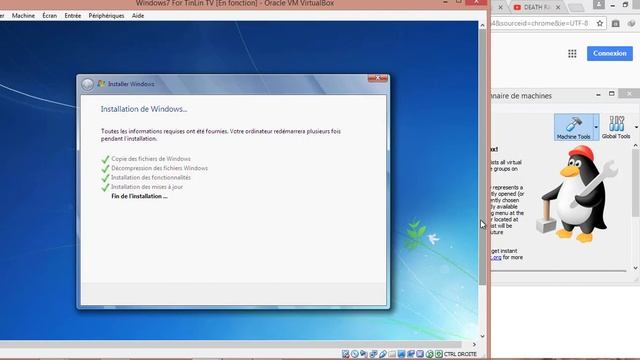Click the USB devices status bar icon

pos(383,354)
